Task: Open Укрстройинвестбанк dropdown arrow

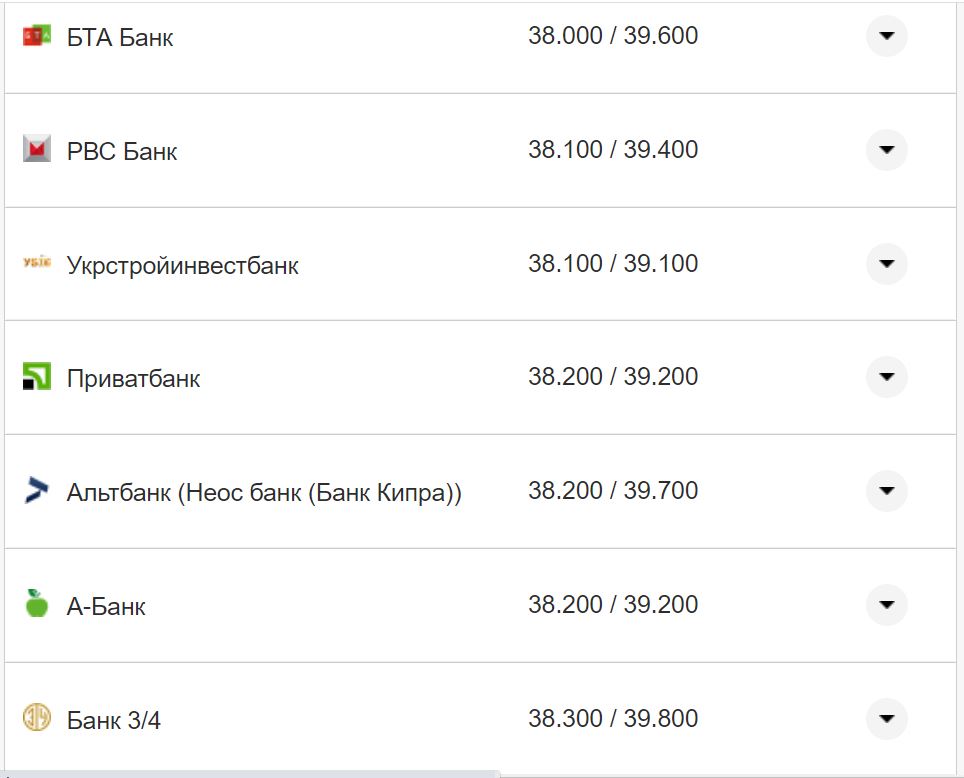Action: click(886, 264)
